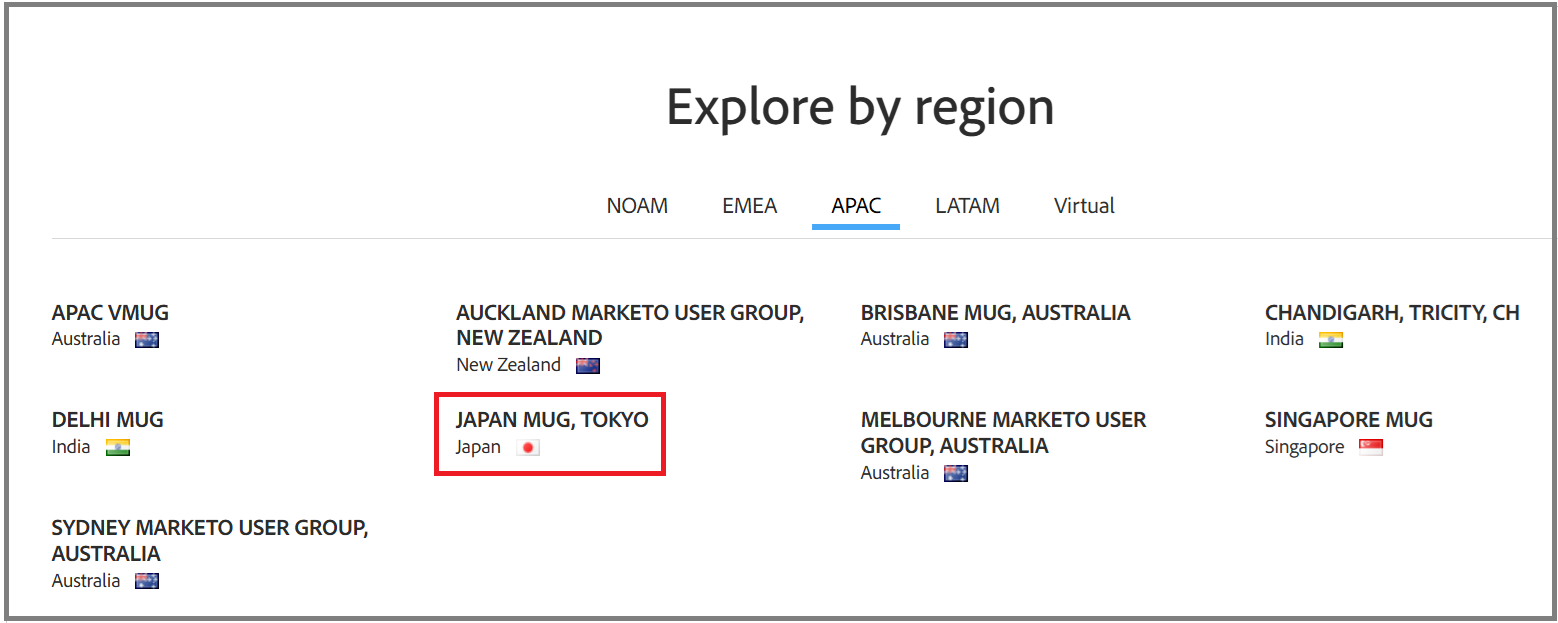Select the APAC region tab
Image resolution: width=1558 pixels, height=623 pixels.
[855, 205]
